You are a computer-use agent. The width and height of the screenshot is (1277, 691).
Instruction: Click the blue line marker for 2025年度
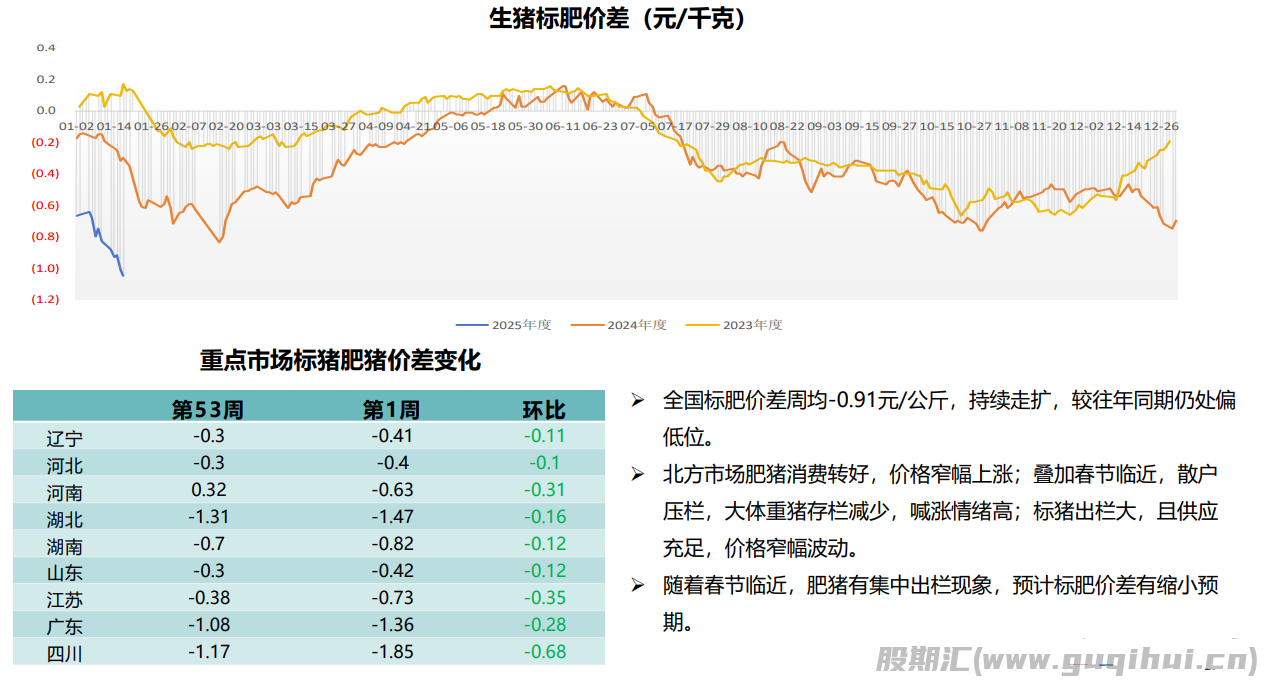pos(471,325)
